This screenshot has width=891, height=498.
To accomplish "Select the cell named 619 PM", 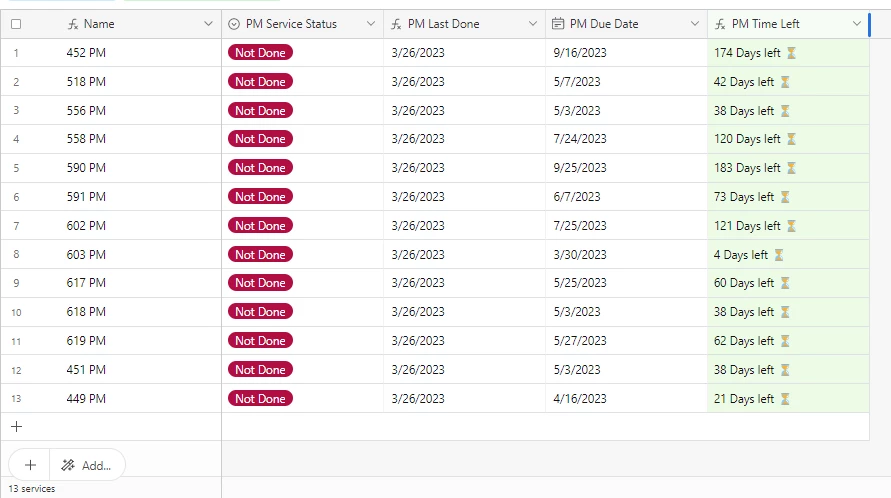I will tap(86, 341).
